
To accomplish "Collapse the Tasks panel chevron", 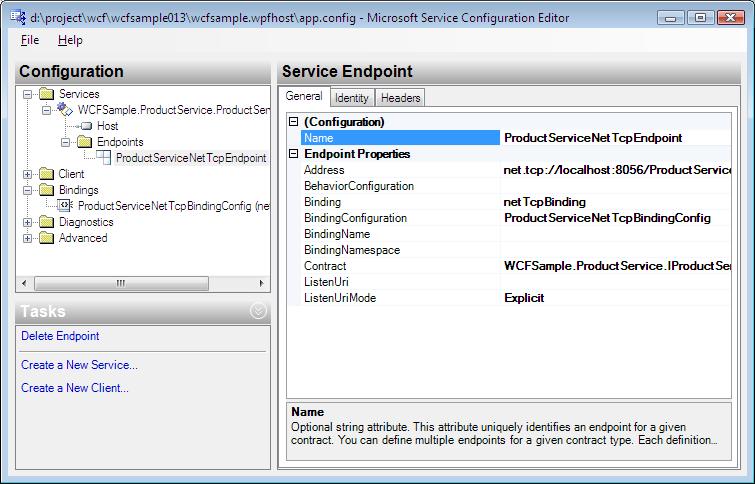I will [x=258, y=311].
